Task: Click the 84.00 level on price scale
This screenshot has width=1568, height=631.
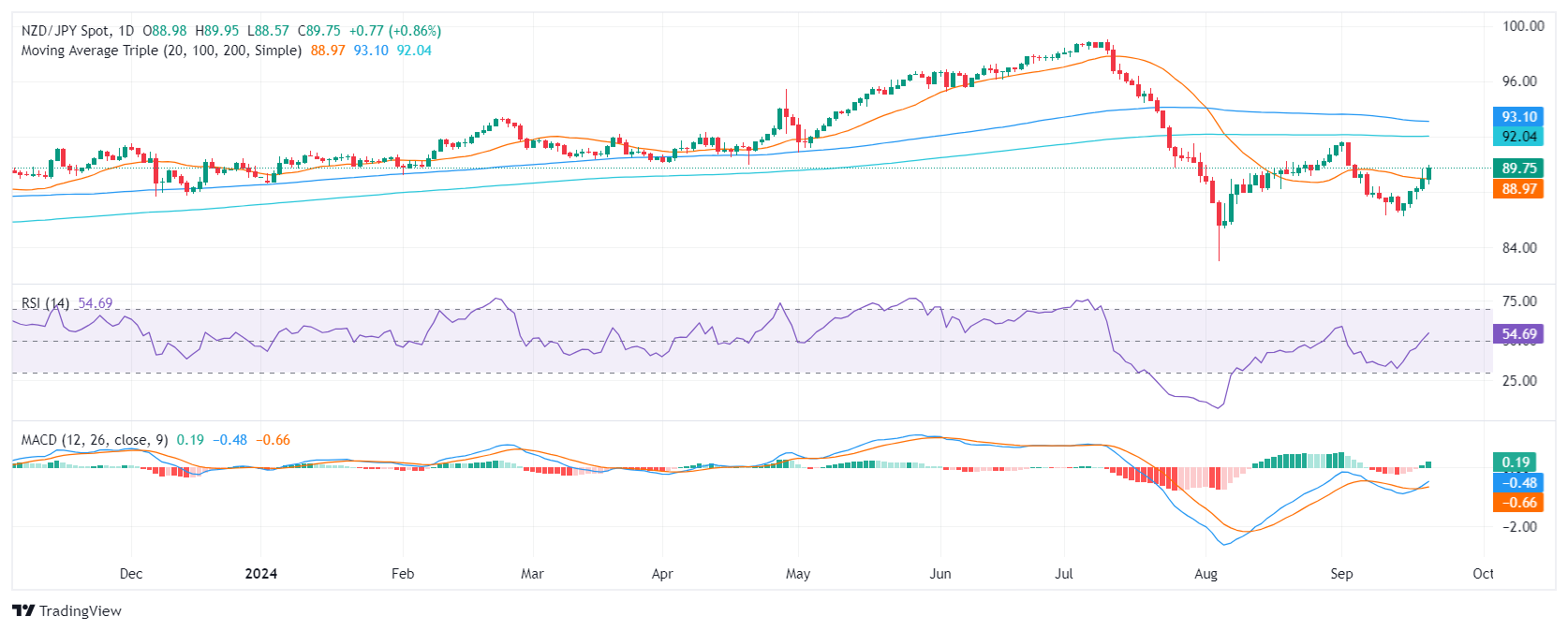Action: [1519, 248]
